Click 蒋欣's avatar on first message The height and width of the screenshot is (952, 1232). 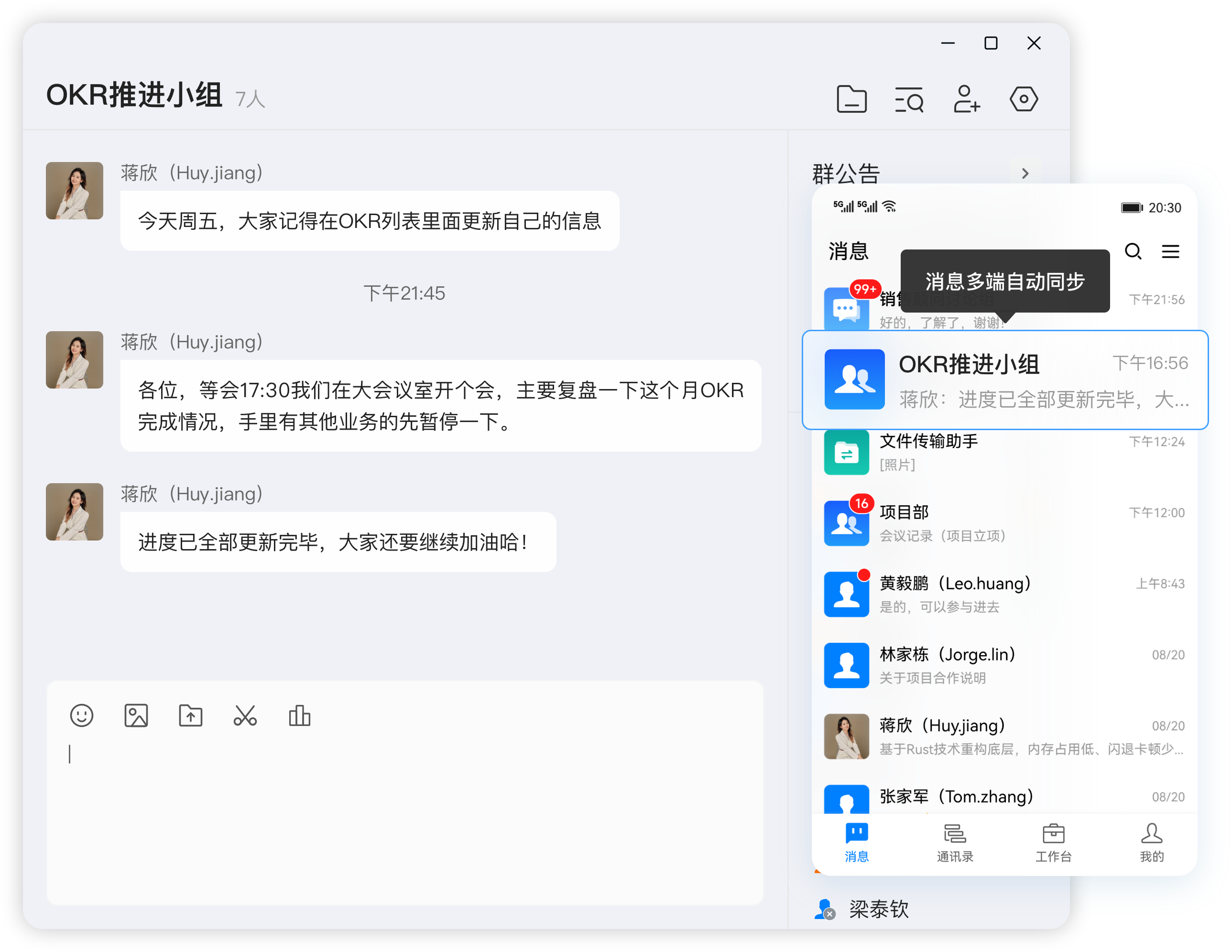75,191
